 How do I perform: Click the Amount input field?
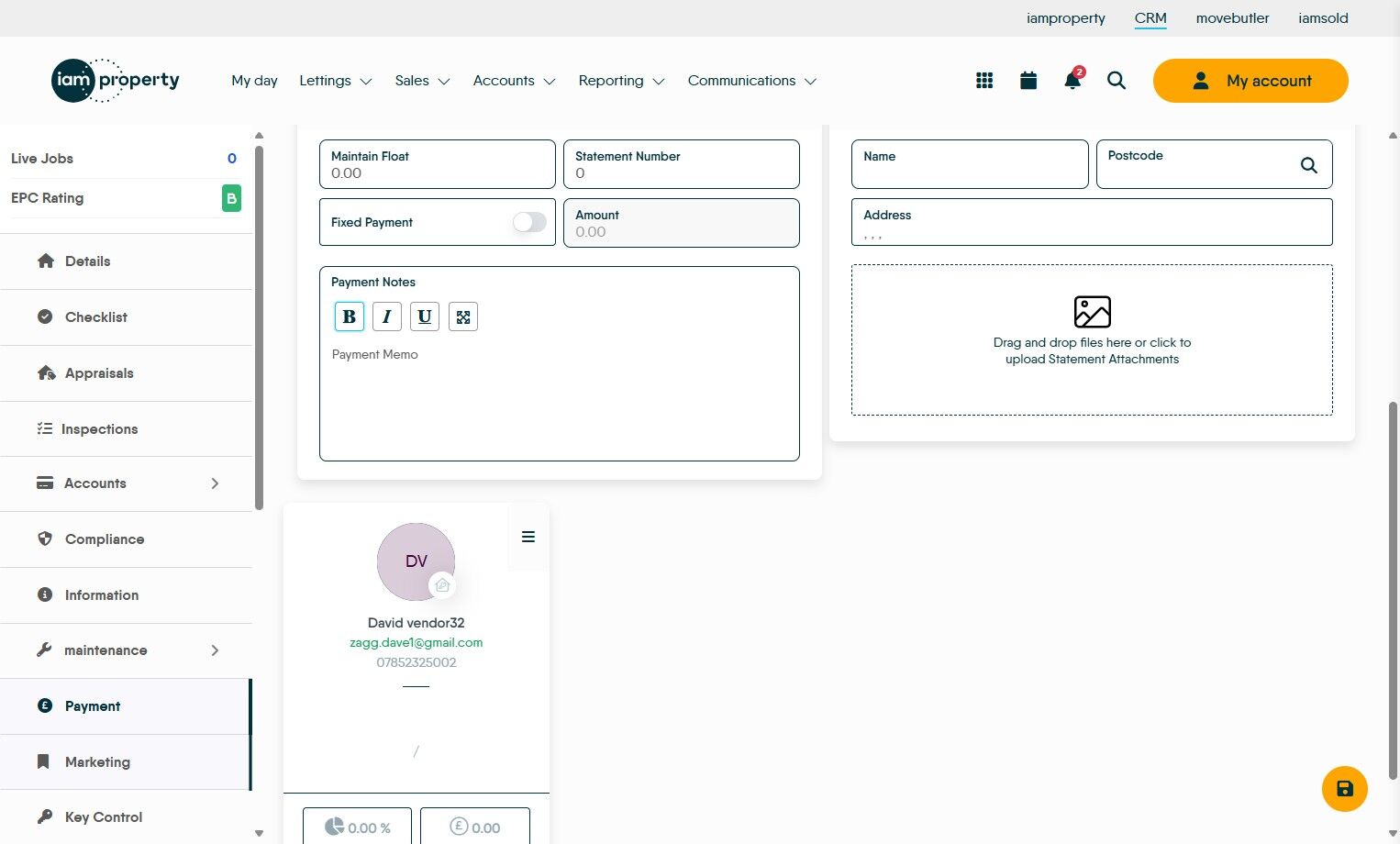click(x=682, y=223)
